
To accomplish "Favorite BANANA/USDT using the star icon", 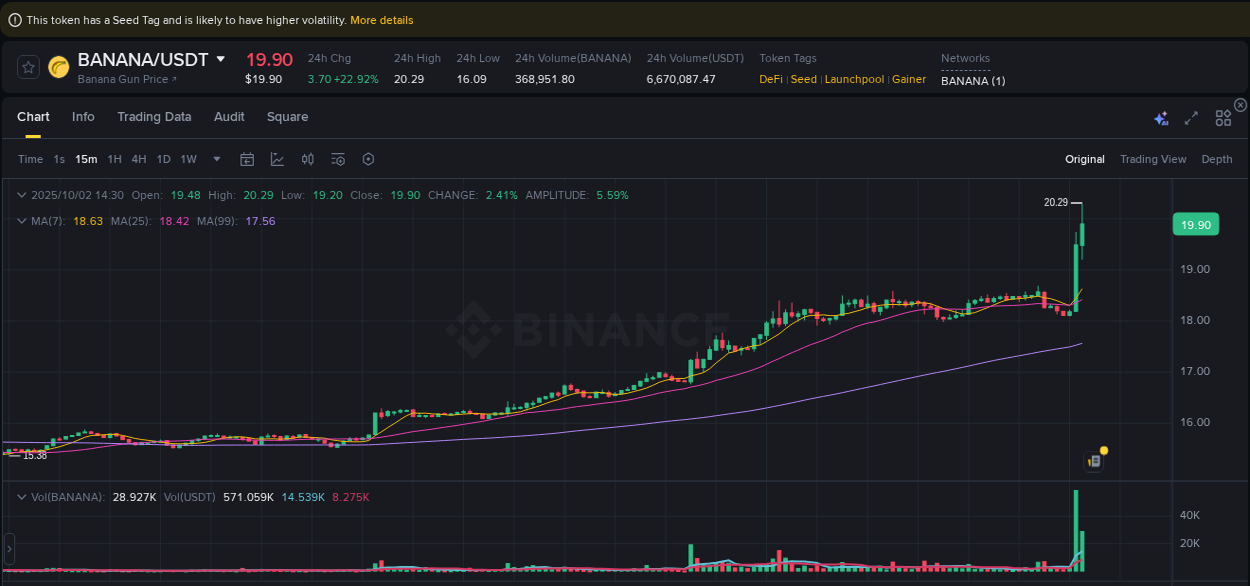I will pyautogui.click(x=27, y=66).
